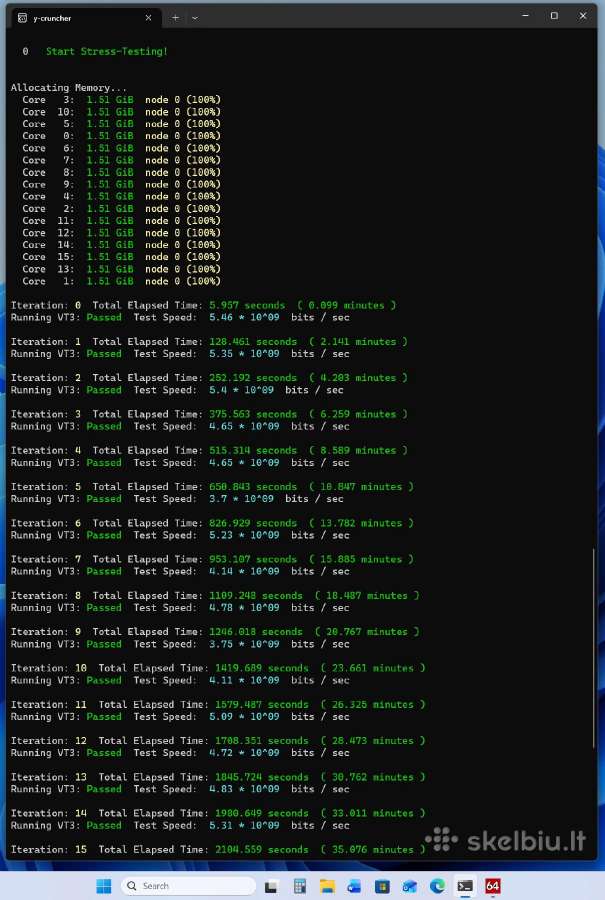This screenshot has height=900, width=605.
Task: Click the "Start Stress-Testing!" line
Action: point(107,51)
